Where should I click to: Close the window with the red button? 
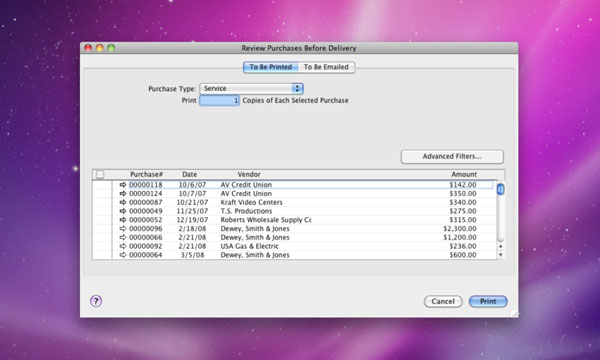pyautogui.click(x=88, y=48)
